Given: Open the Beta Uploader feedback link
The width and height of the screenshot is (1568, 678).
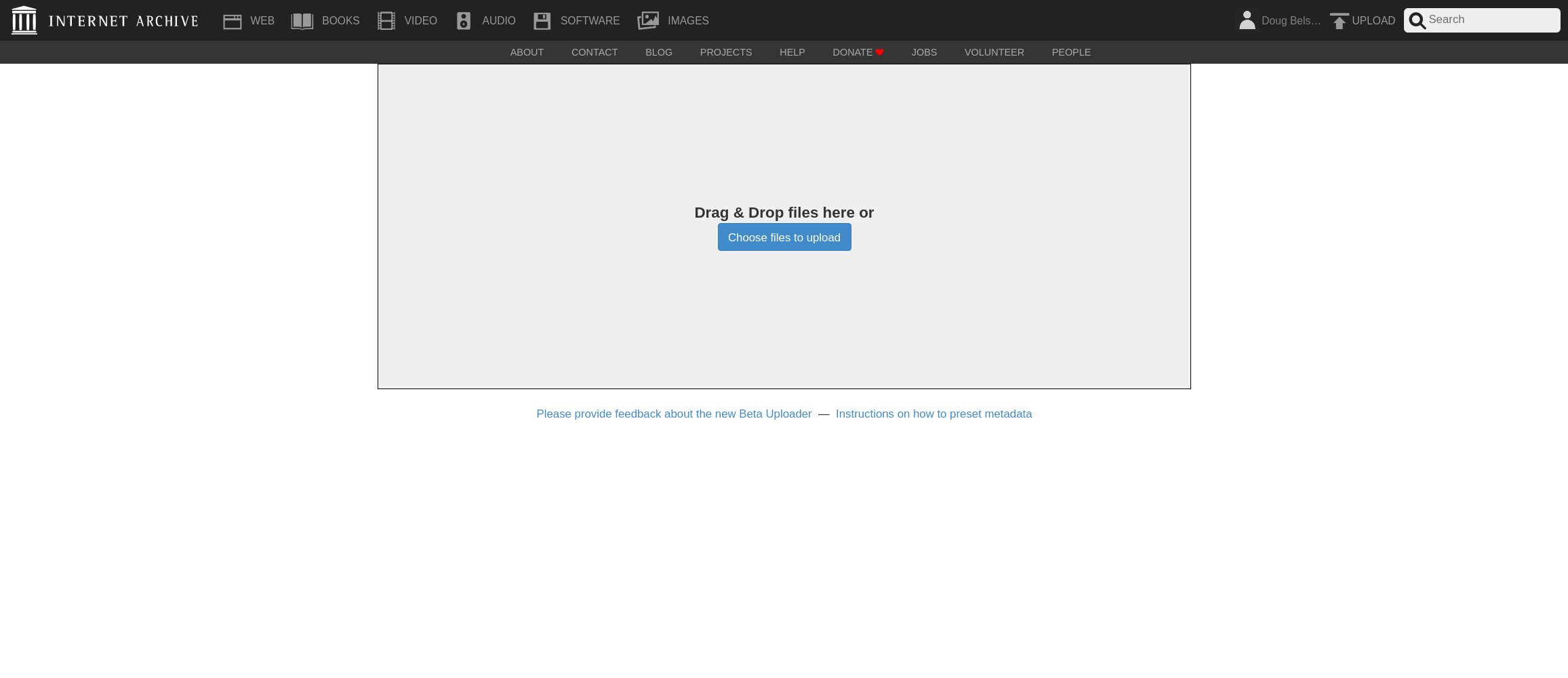Looking at the screenshot, I should click(x=674, y=414).
